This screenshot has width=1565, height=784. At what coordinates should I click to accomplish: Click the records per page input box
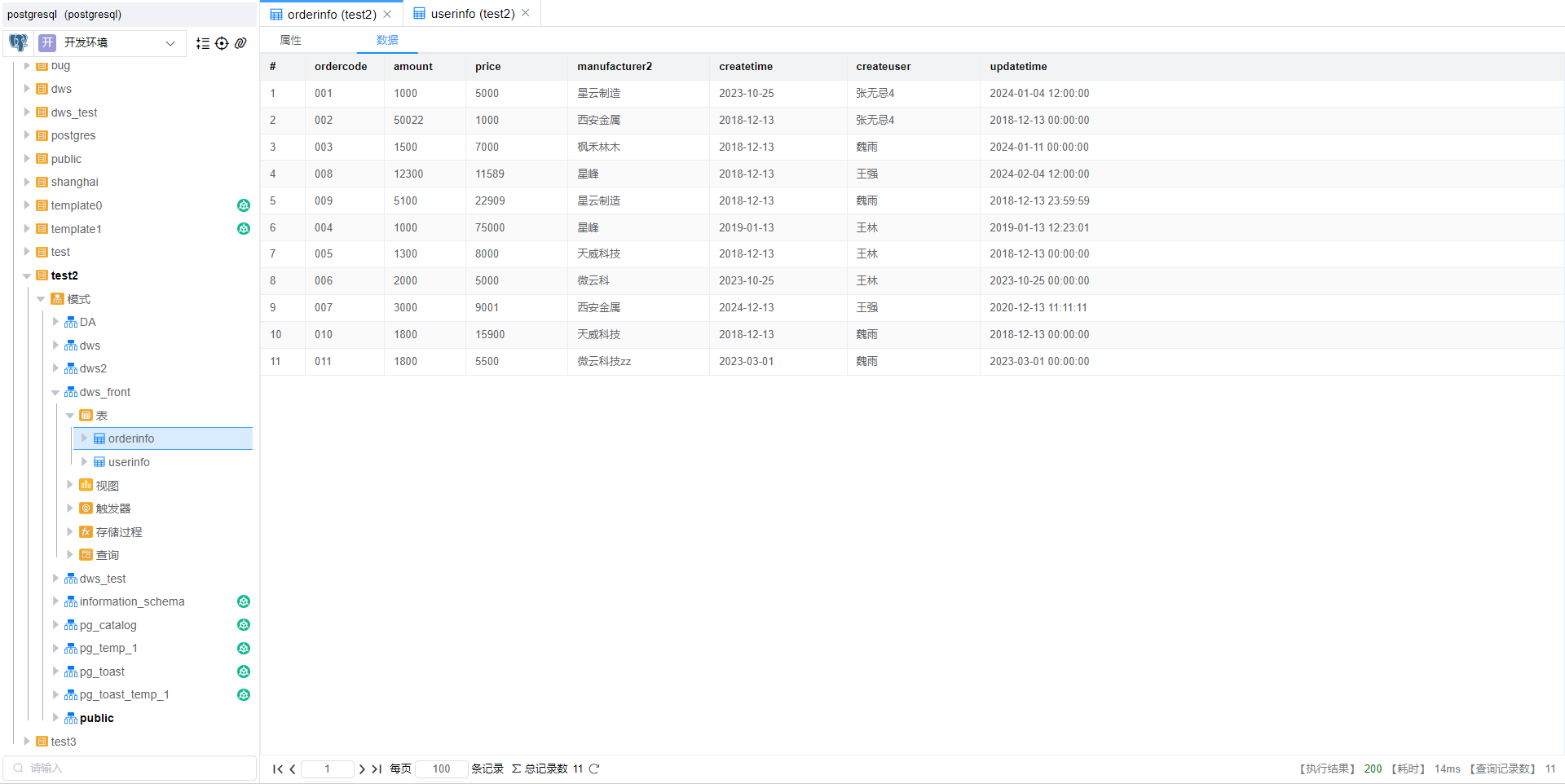[x=441, y=769]
